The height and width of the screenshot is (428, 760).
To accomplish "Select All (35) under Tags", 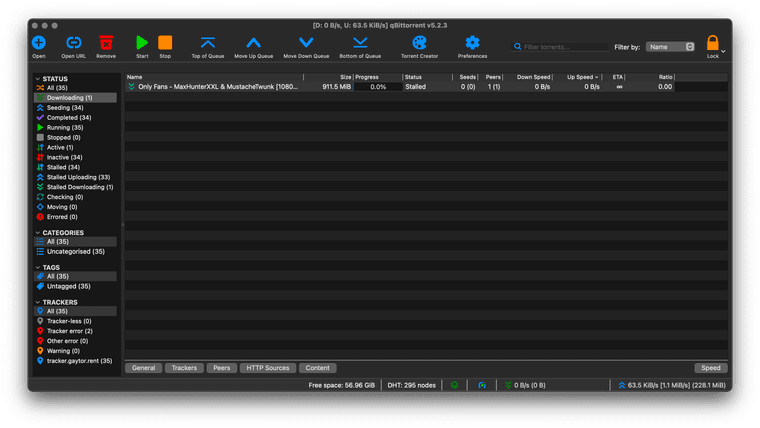I will coord(75,277).
